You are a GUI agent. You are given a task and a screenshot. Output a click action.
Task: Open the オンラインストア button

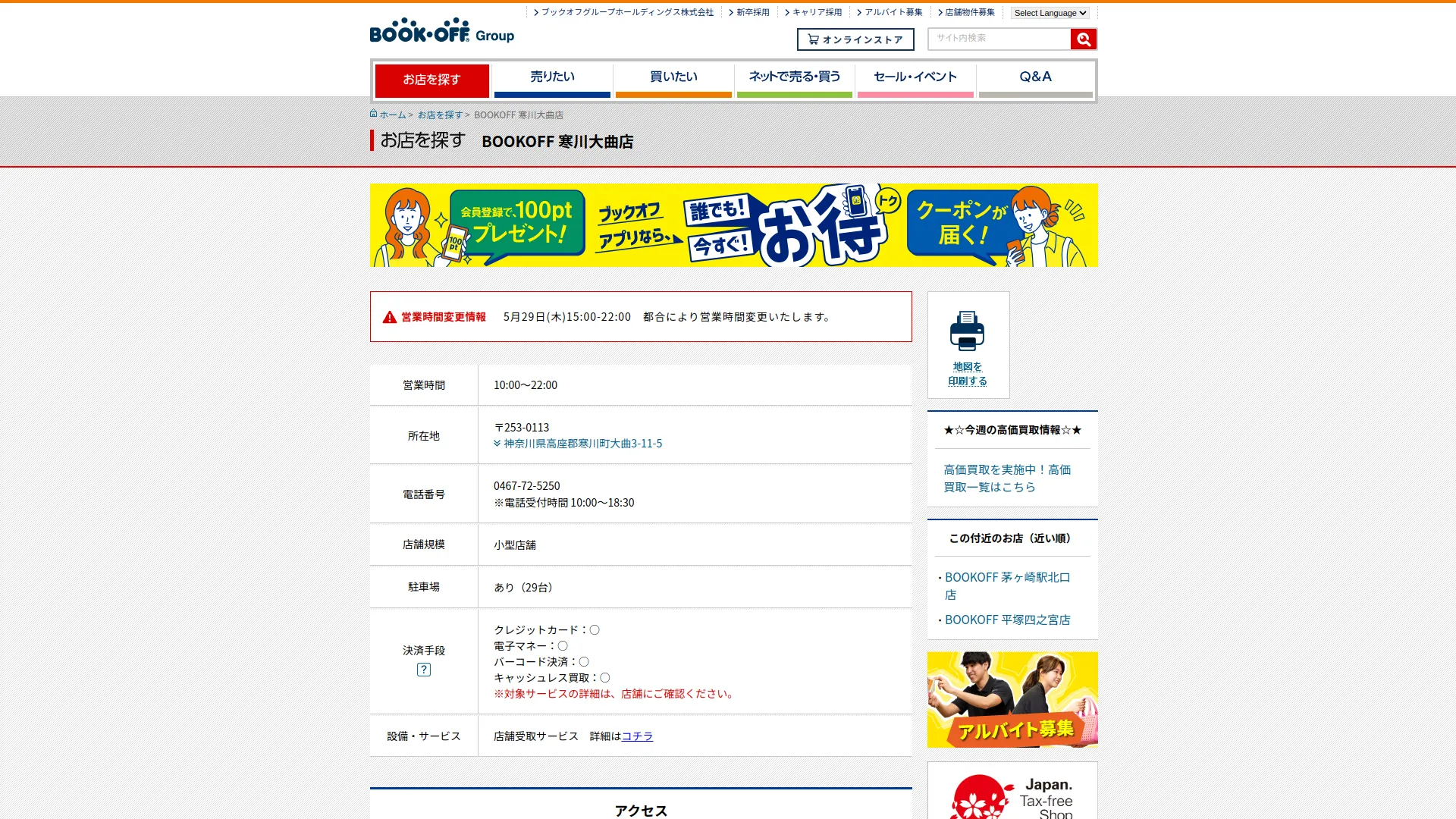tap(855, 39)
